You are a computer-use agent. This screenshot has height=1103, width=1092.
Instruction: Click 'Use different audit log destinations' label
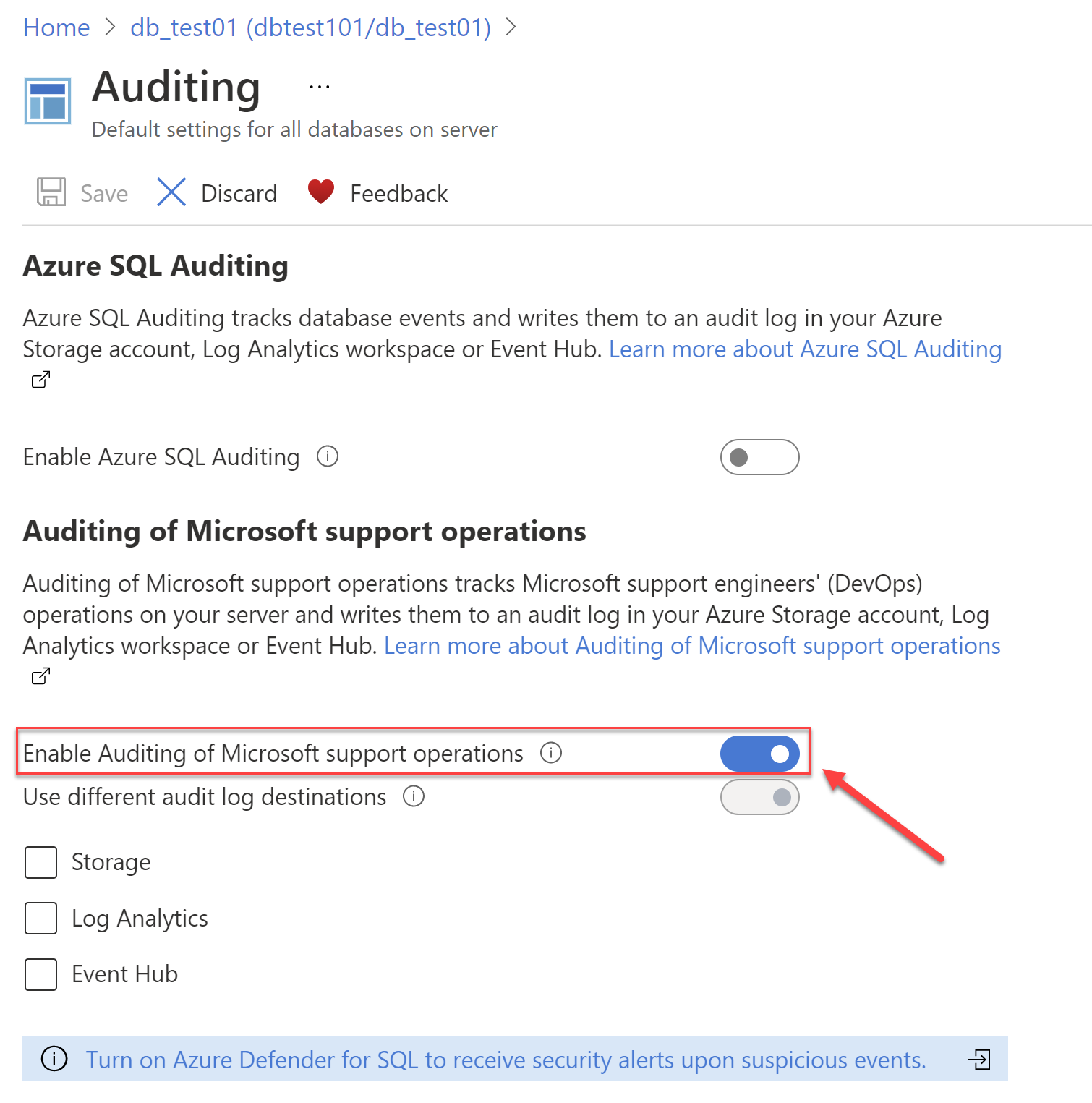click(205, 797)
